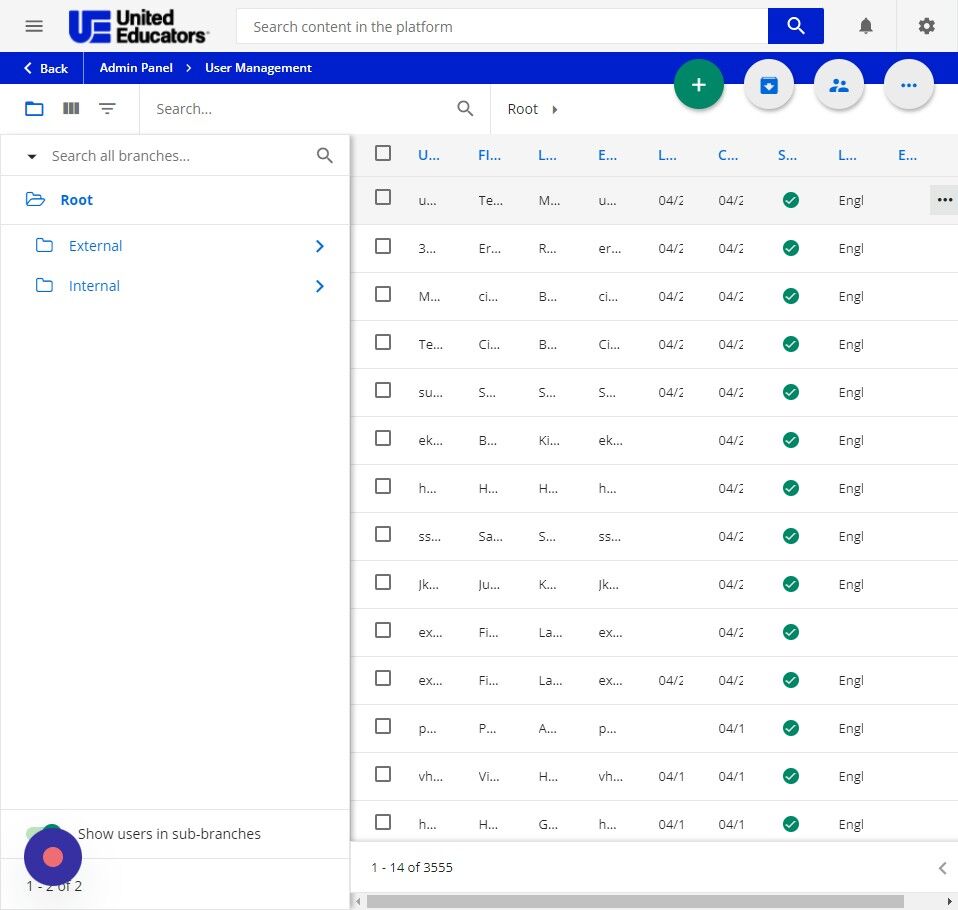
Task: Click the External folder icon
Action: (44, 246)
